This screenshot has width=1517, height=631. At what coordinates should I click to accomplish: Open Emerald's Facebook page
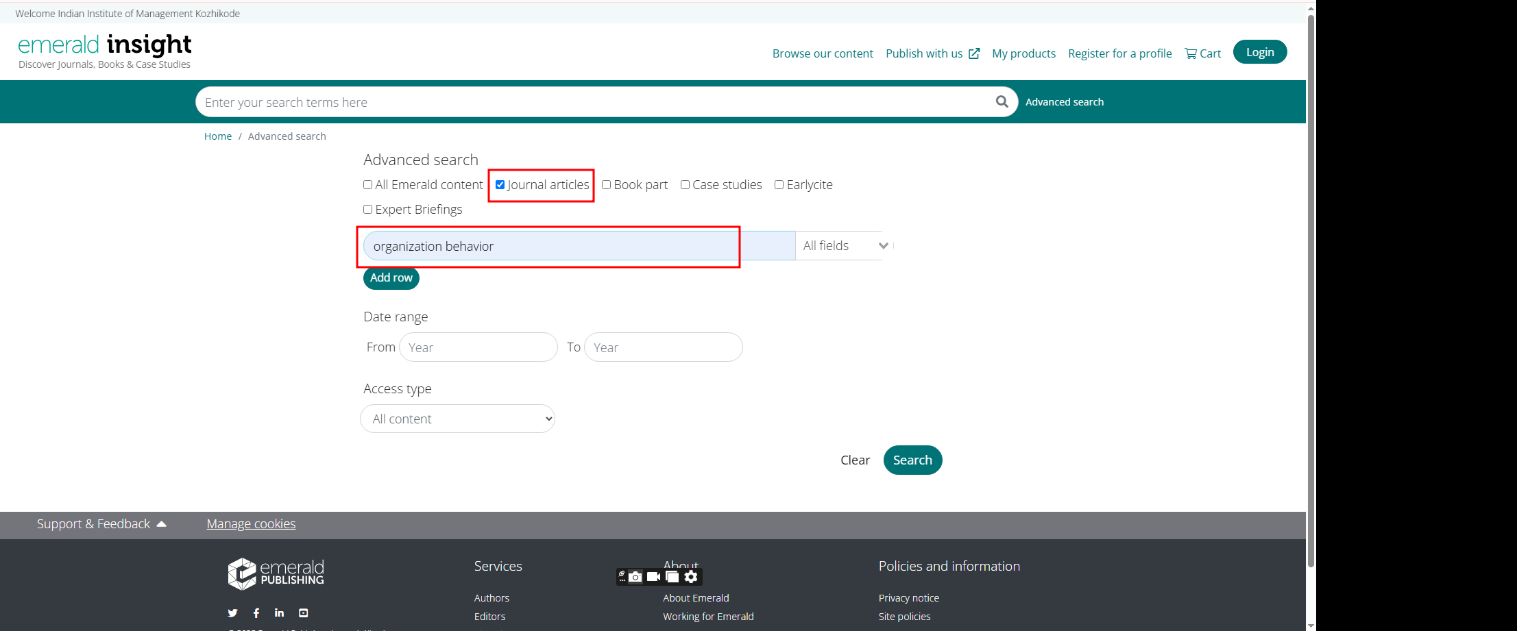point(256,613)
